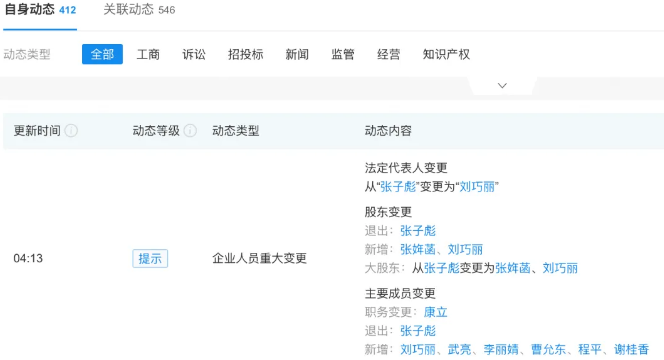Click 动态类型 column header in table
664x360 pixels.
pos(236,131)
